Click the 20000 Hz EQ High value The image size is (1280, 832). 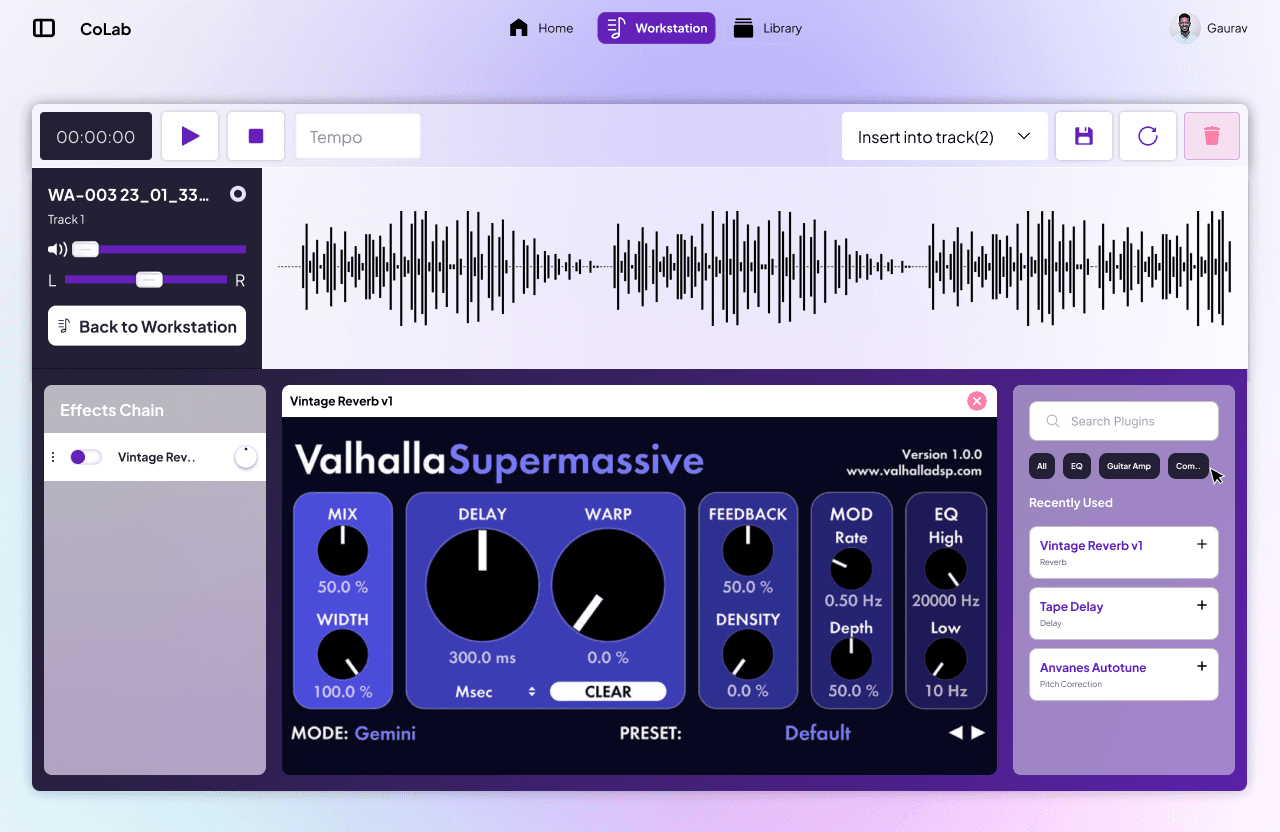pyautogui.click(x=946, y=601)
